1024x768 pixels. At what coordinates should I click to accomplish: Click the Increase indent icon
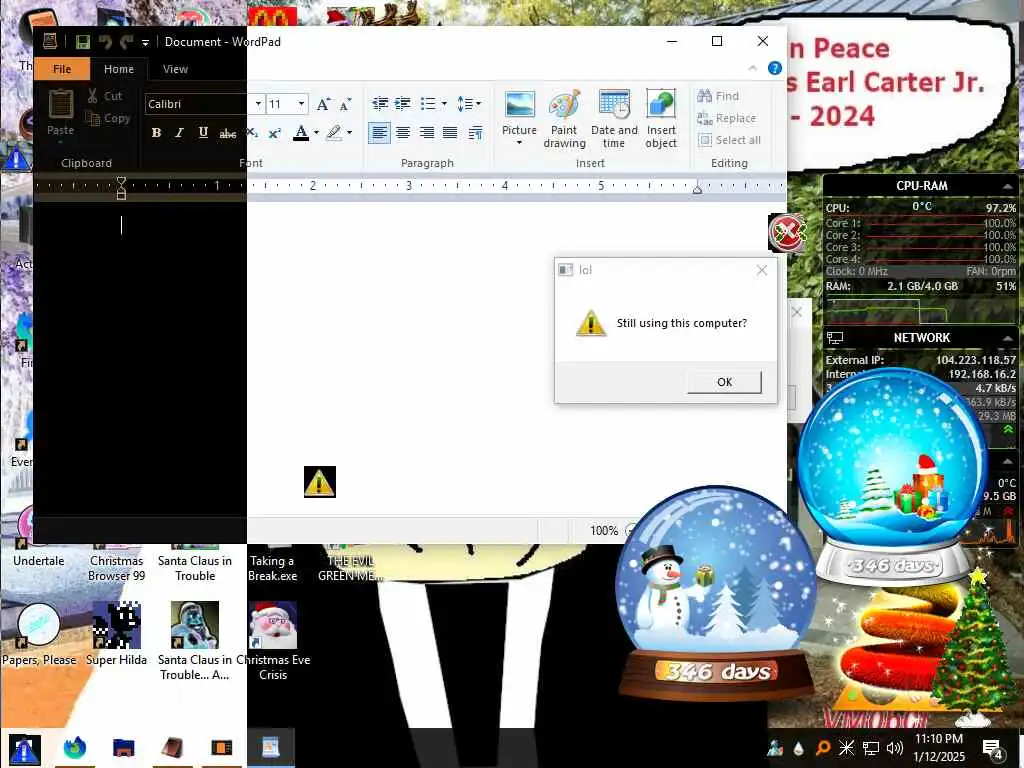[x=403, y=103]
